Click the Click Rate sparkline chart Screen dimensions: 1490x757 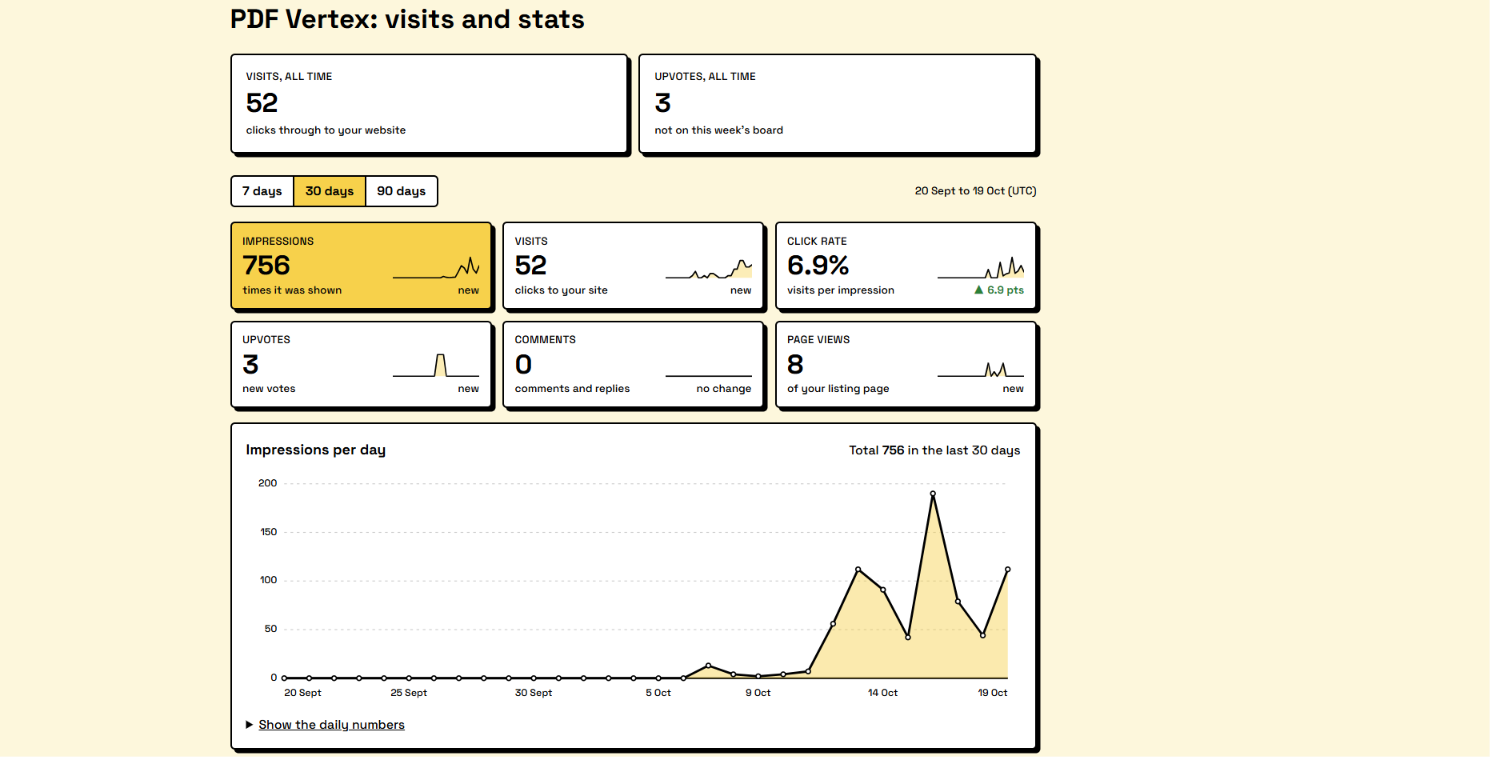981,267
